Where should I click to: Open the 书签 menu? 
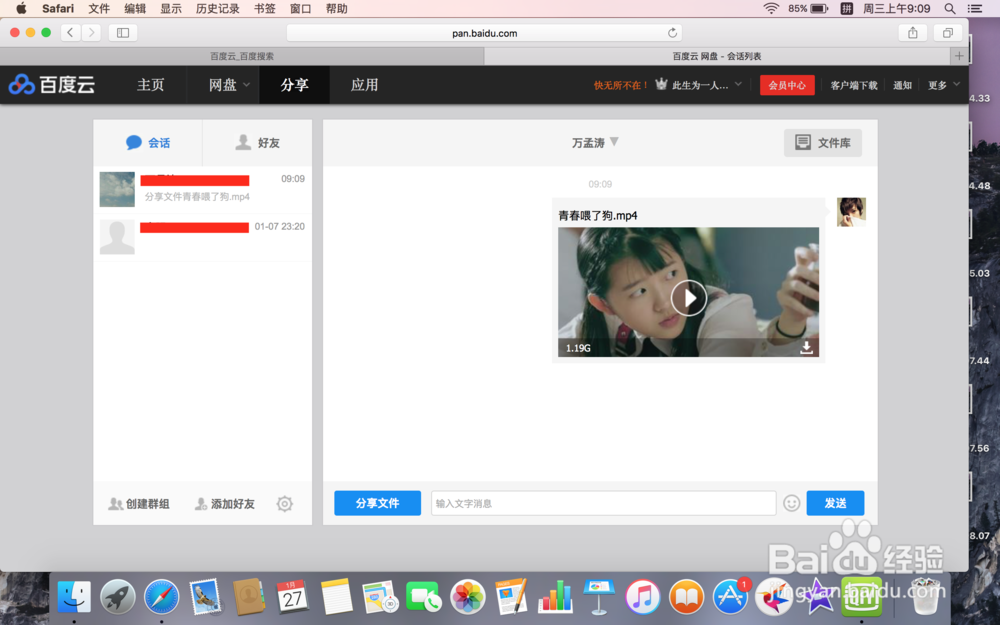[265, 8]
